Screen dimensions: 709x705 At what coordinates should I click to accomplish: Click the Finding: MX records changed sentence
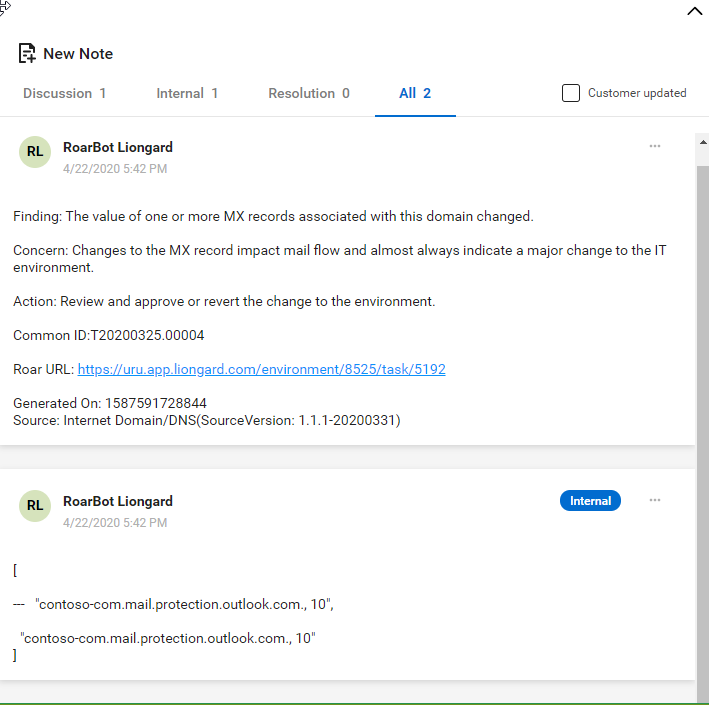pos(273,217)
